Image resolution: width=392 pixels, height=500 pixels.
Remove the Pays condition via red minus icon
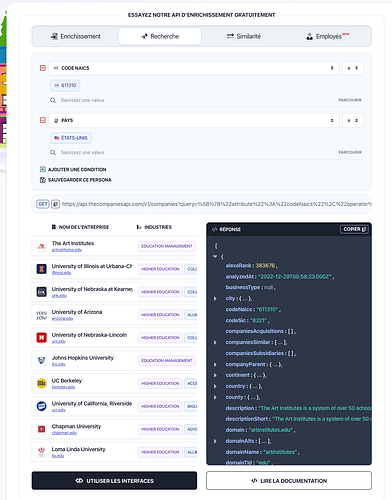(43, 120)
